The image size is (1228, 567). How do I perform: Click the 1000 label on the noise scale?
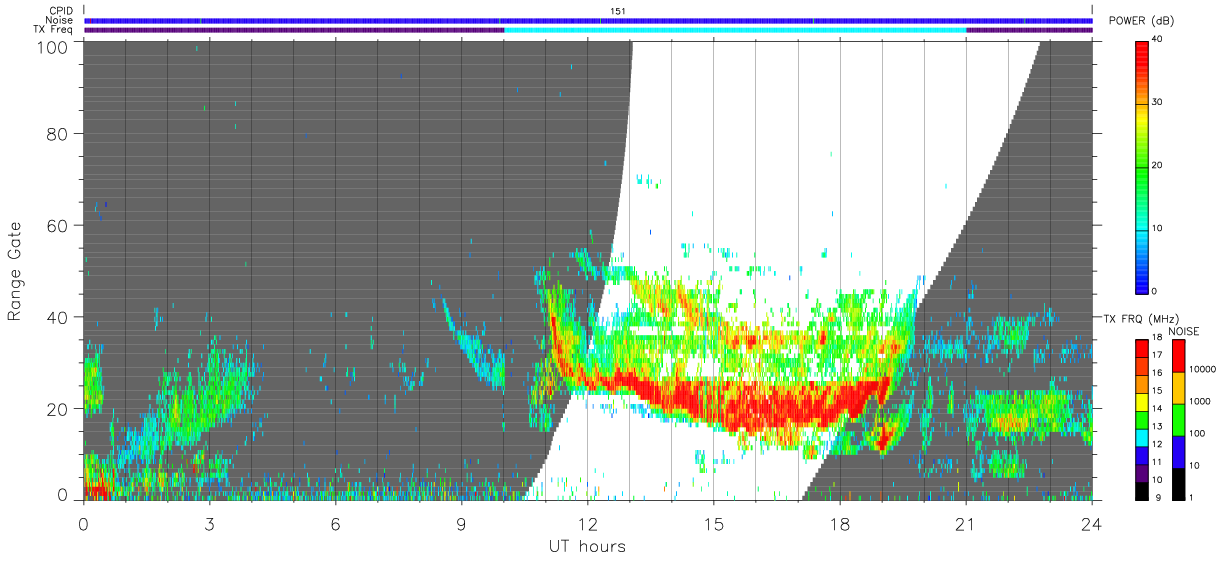pos(1201,402)
